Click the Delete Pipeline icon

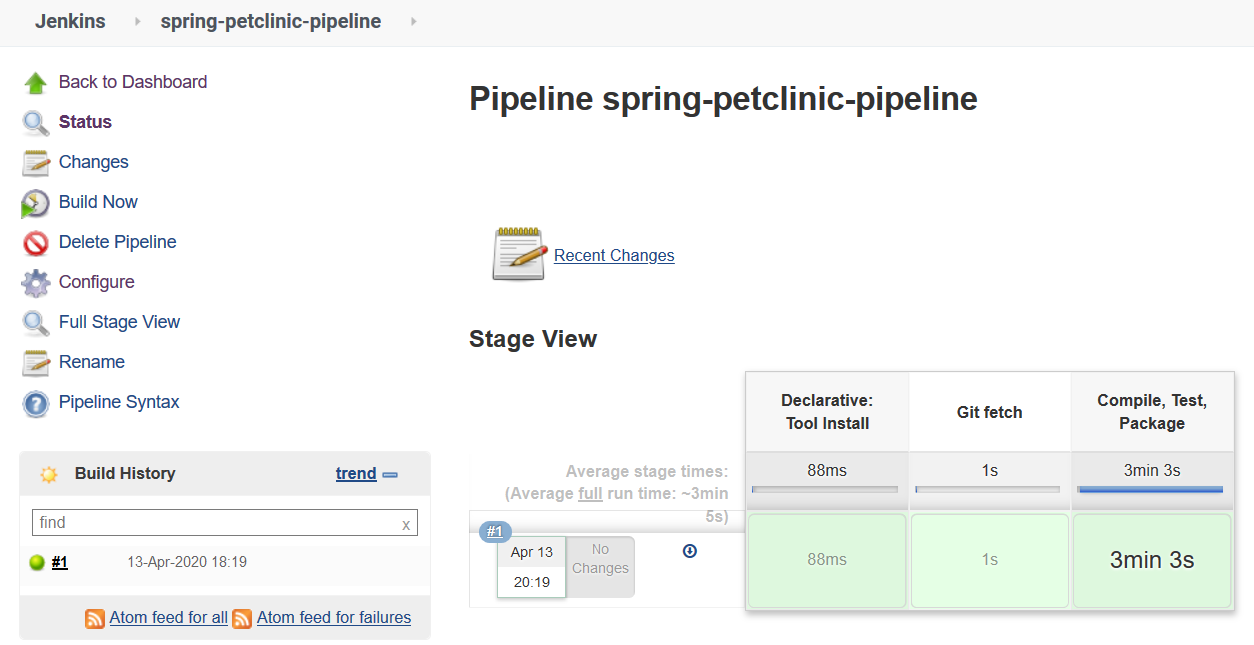tap(33, 242)
